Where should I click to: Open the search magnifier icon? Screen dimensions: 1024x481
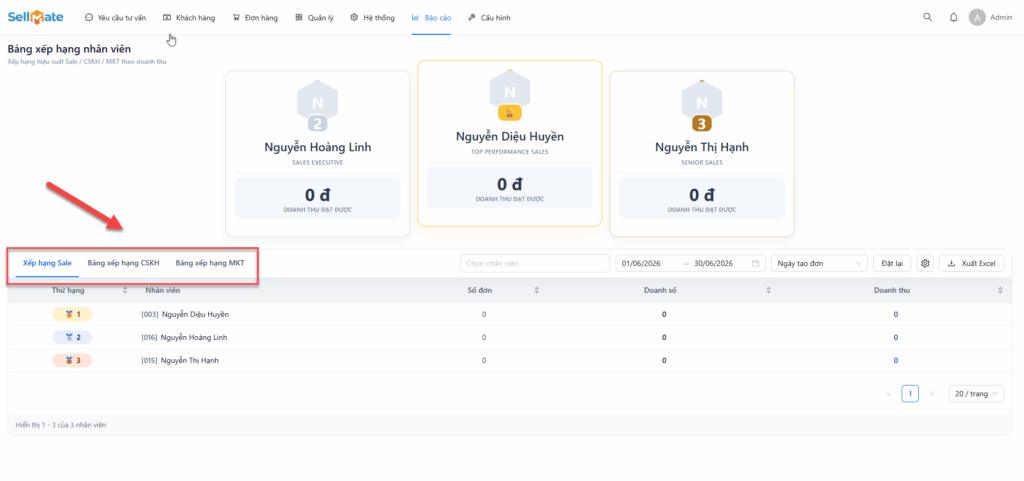[x=927, y=18]
